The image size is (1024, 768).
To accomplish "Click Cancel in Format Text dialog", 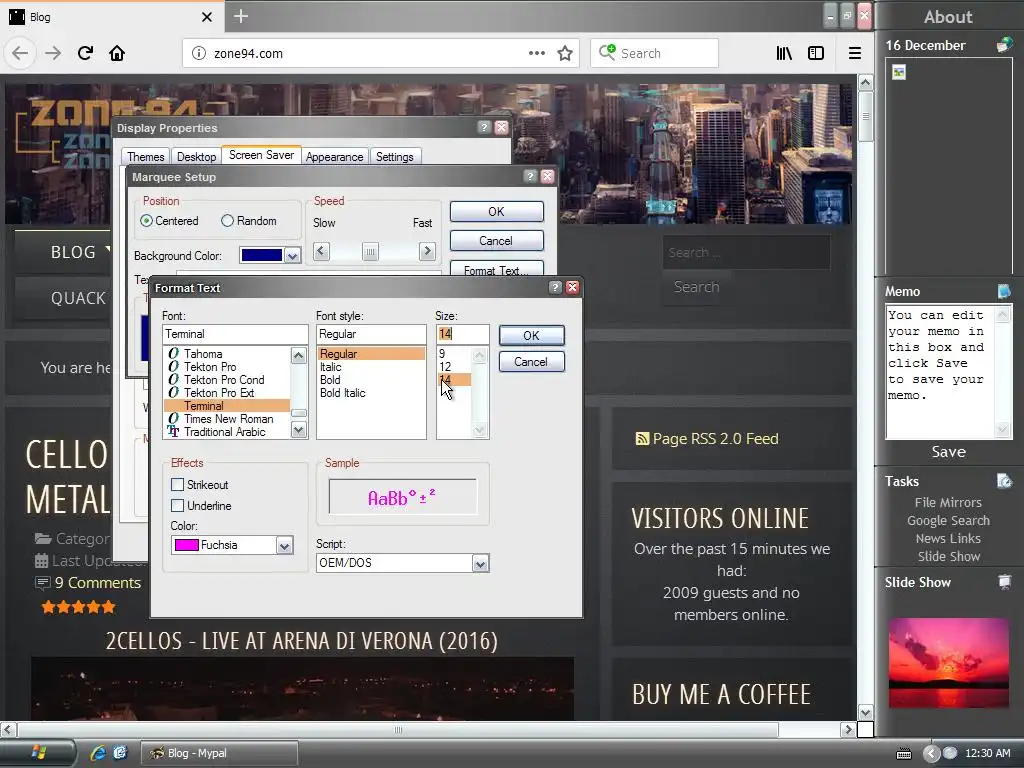I will tap(531, 362).
